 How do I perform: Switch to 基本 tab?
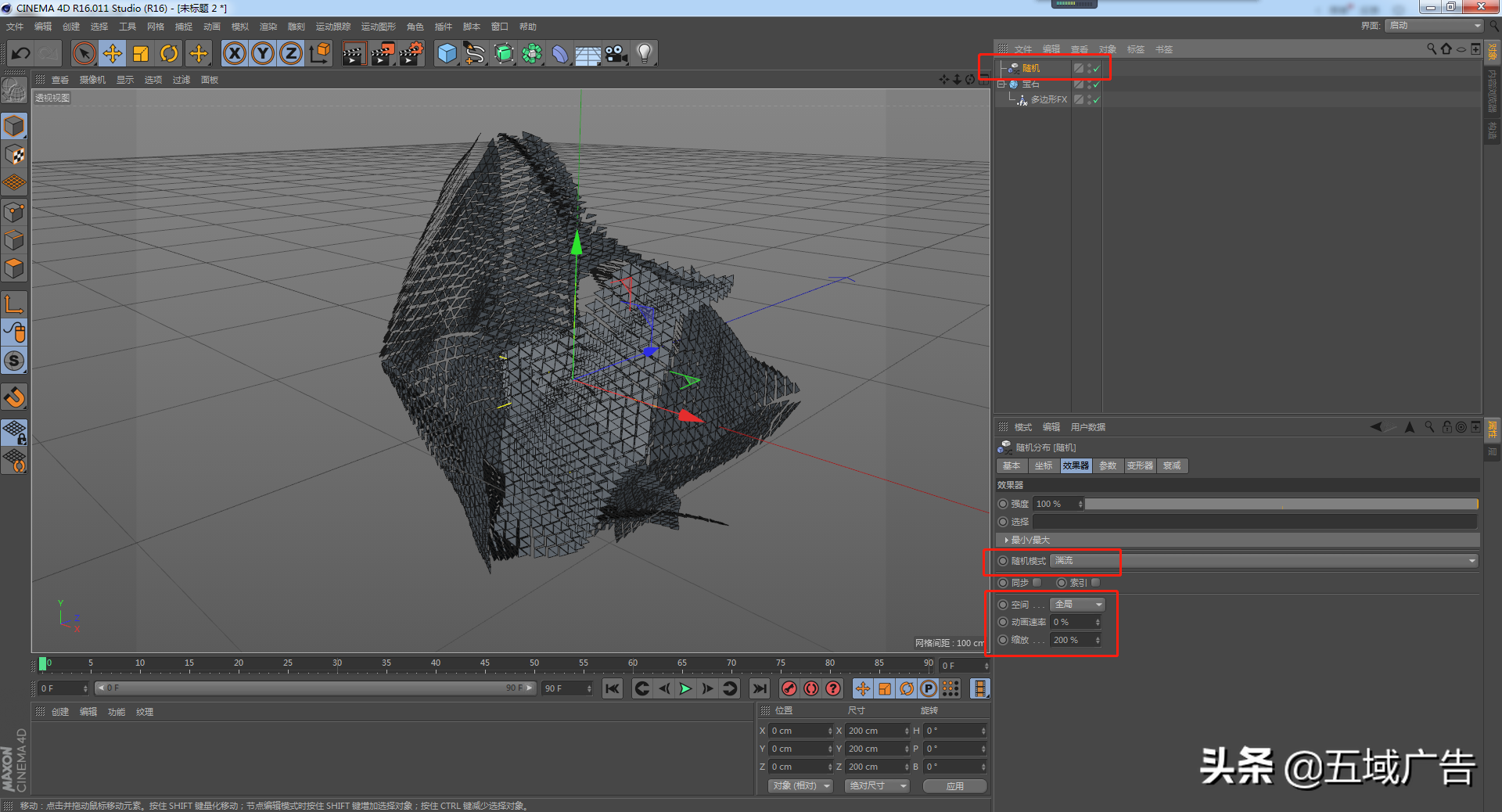[1012, 465]
